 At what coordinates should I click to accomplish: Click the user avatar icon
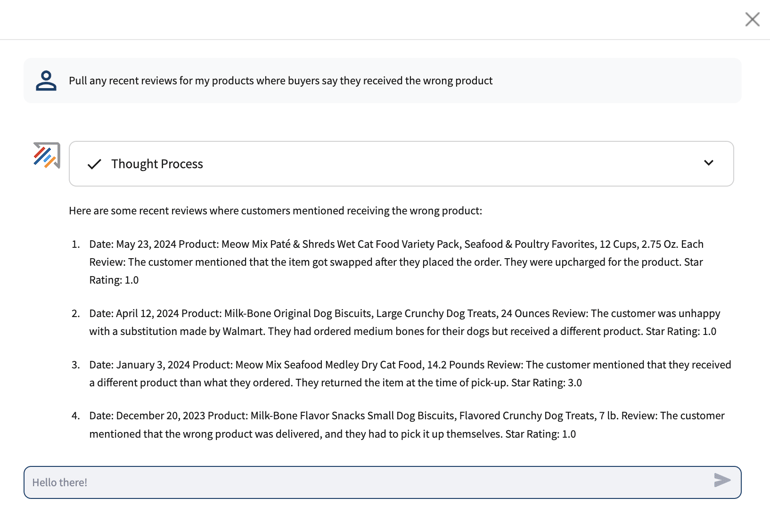(x=46, y=81)
